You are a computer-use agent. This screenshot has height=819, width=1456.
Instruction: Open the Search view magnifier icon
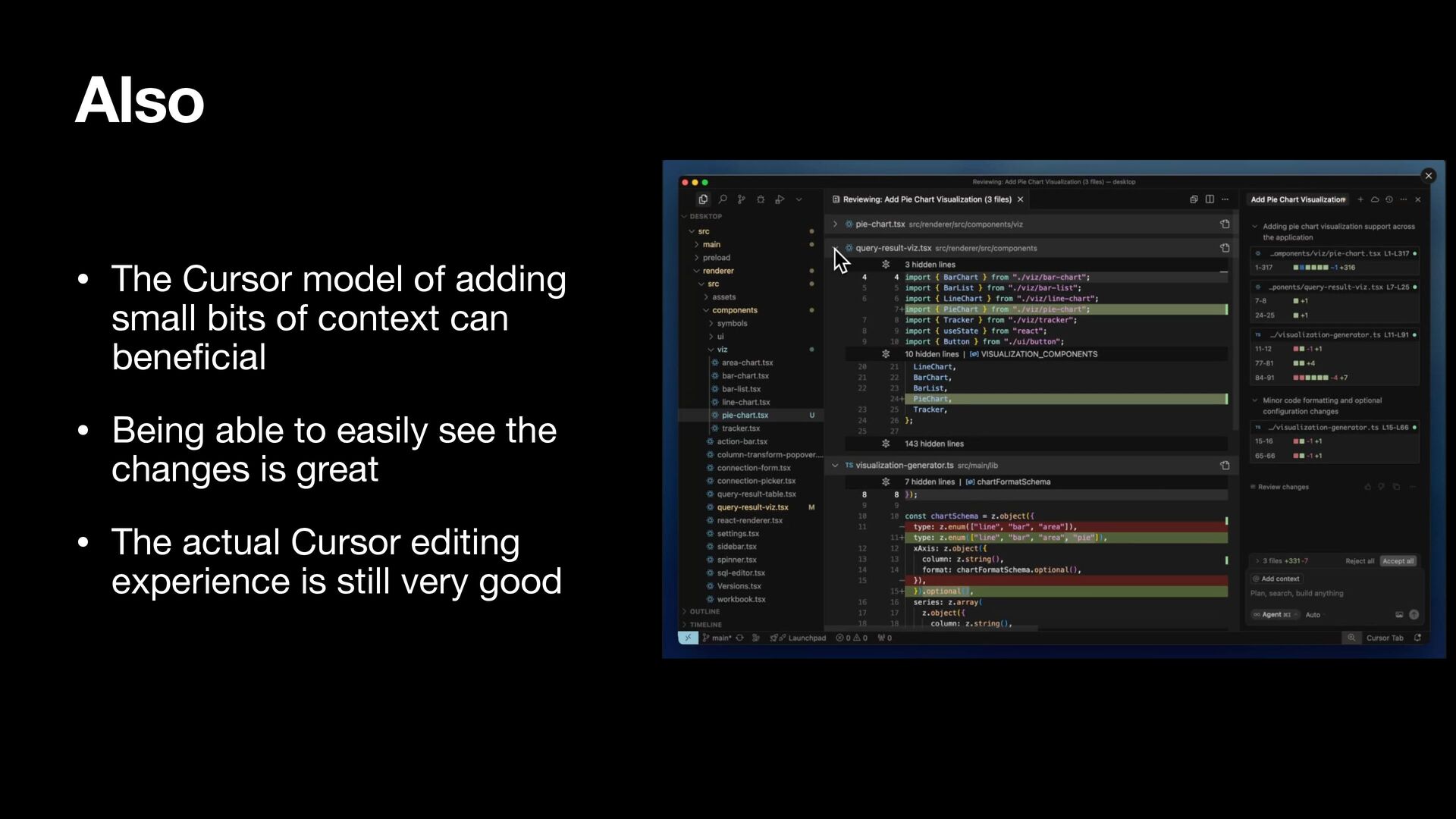pos(723,199)
